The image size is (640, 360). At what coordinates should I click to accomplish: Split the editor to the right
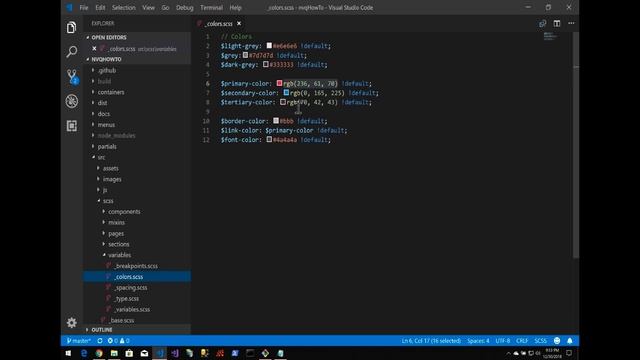click(557, 24)
